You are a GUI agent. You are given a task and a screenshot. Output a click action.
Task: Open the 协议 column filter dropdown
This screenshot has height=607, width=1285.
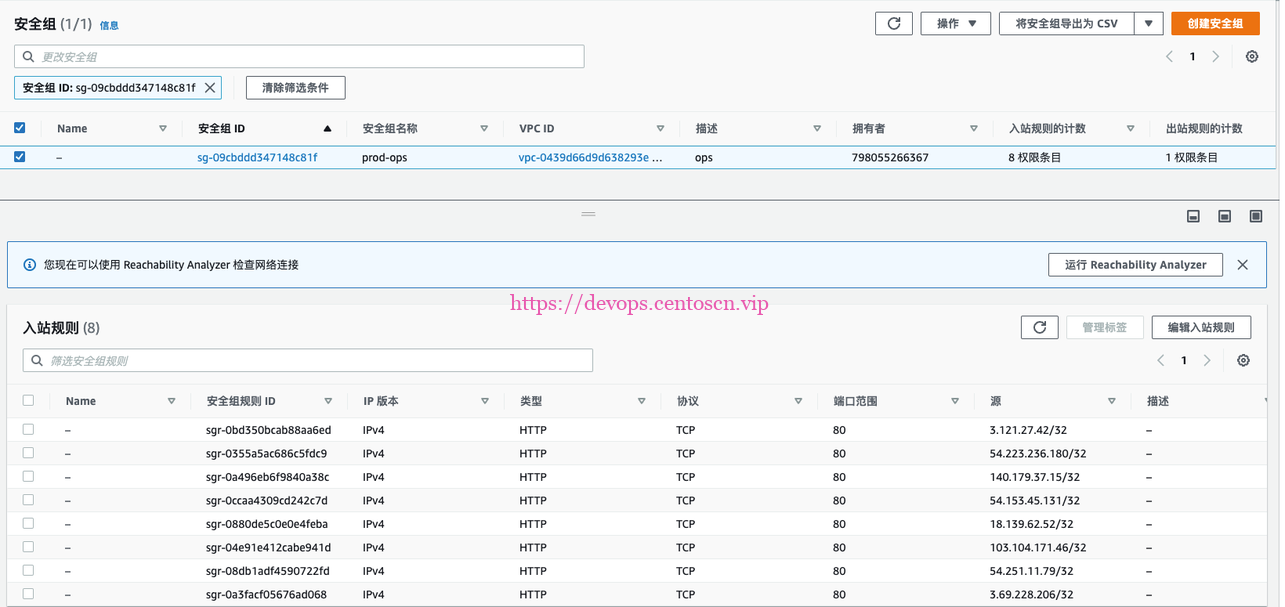click(798, 400)
